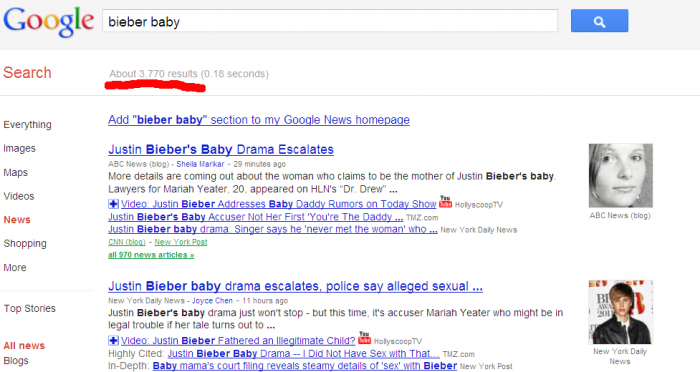
Task: Click the CNN (blog) source link
Action: point(127,242)
